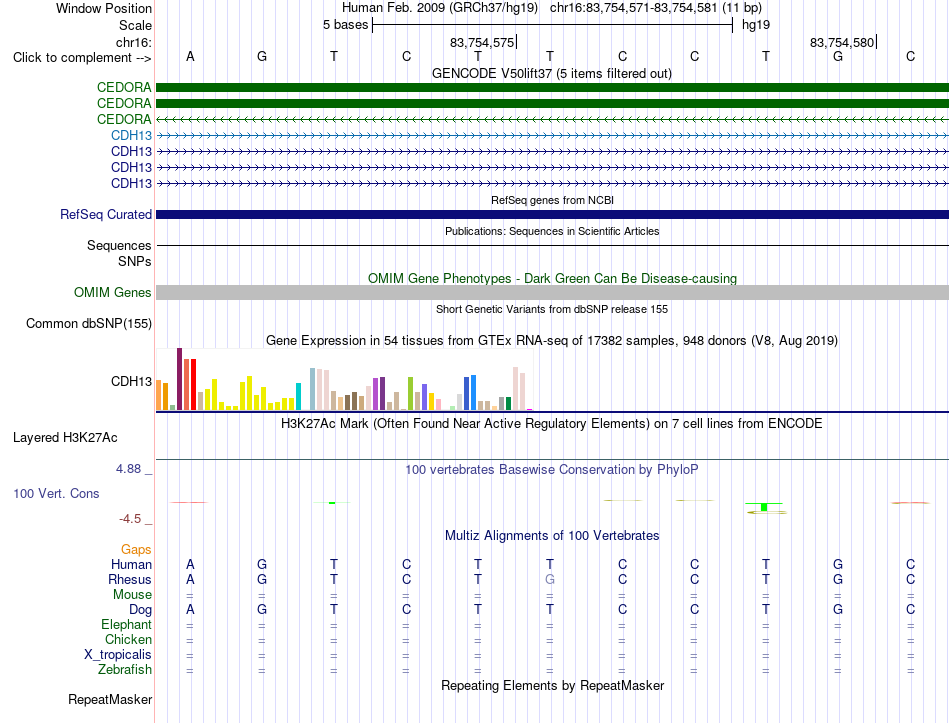Open the Publications track title
This screenshot has width=950, height=723.
pyautogui.click(x=552, y=231)
